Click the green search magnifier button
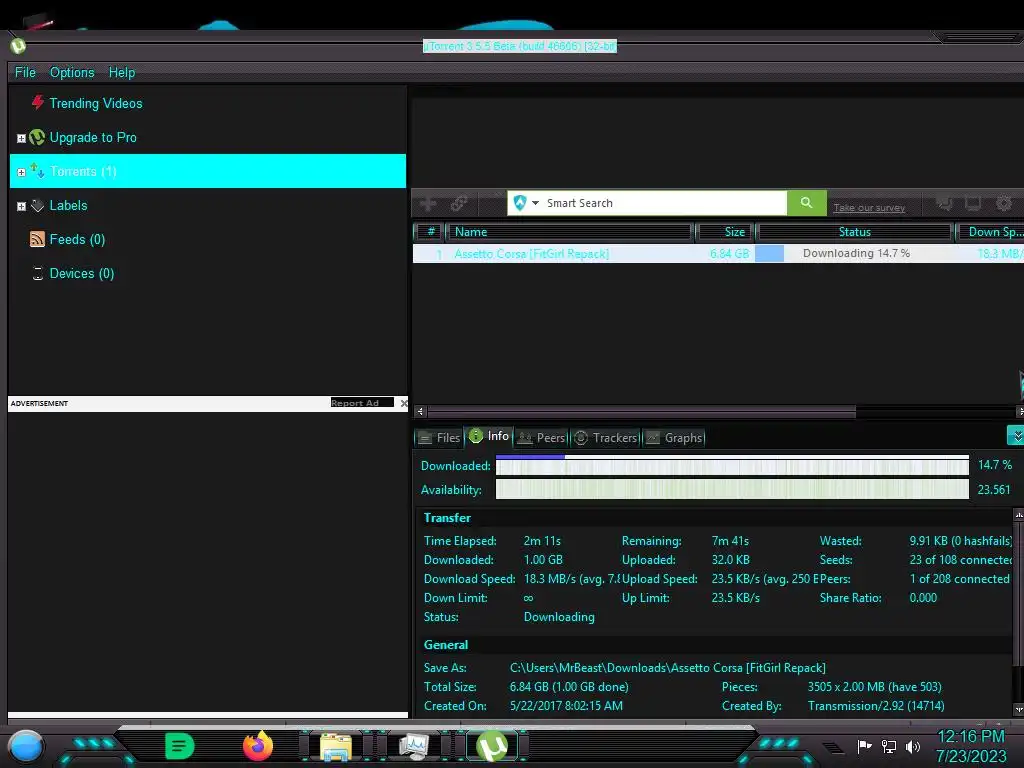Viewport: 1024px width, 768px height. pos(807,203)
